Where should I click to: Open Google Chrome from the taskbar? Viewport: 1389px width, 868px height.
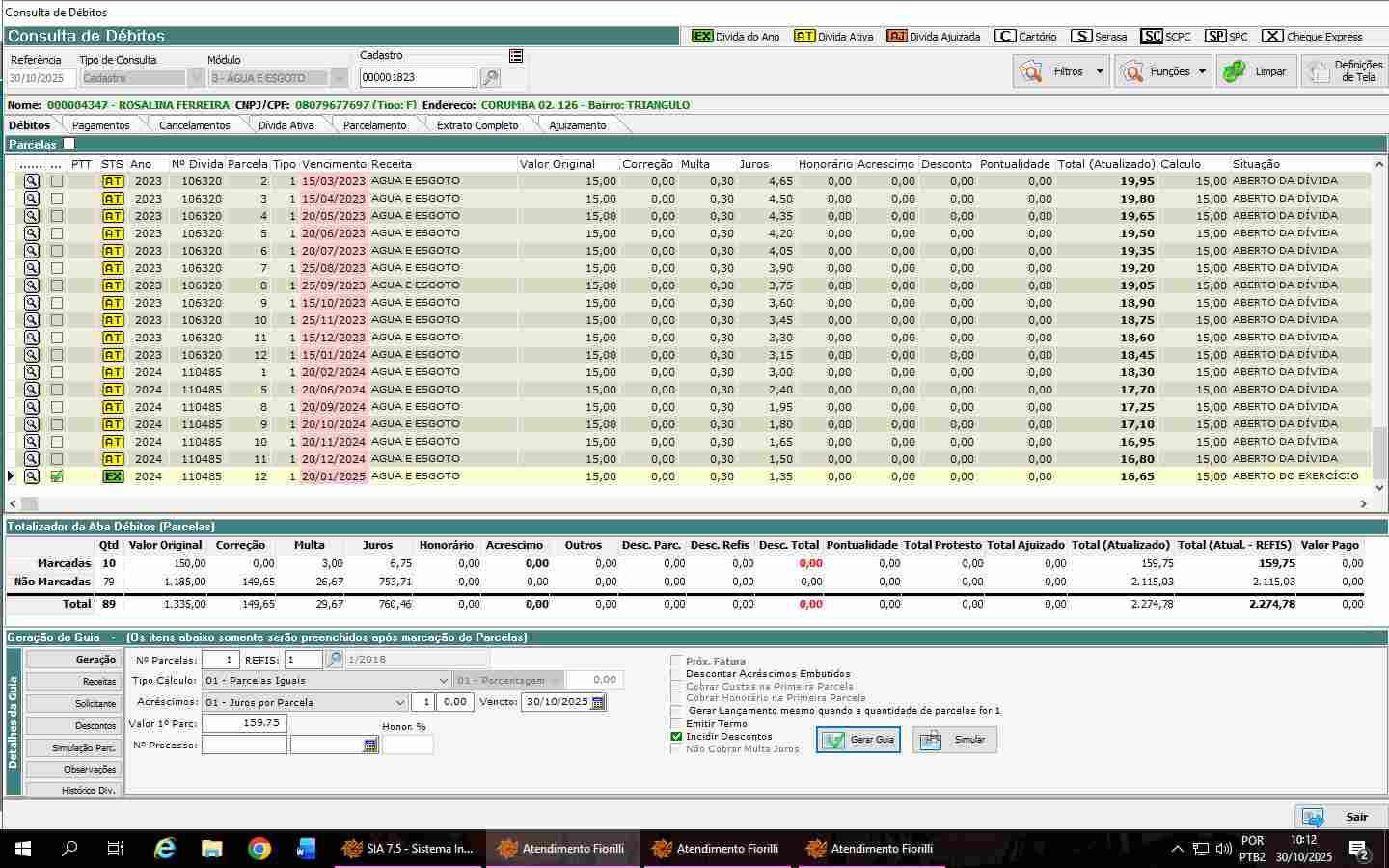259,849
